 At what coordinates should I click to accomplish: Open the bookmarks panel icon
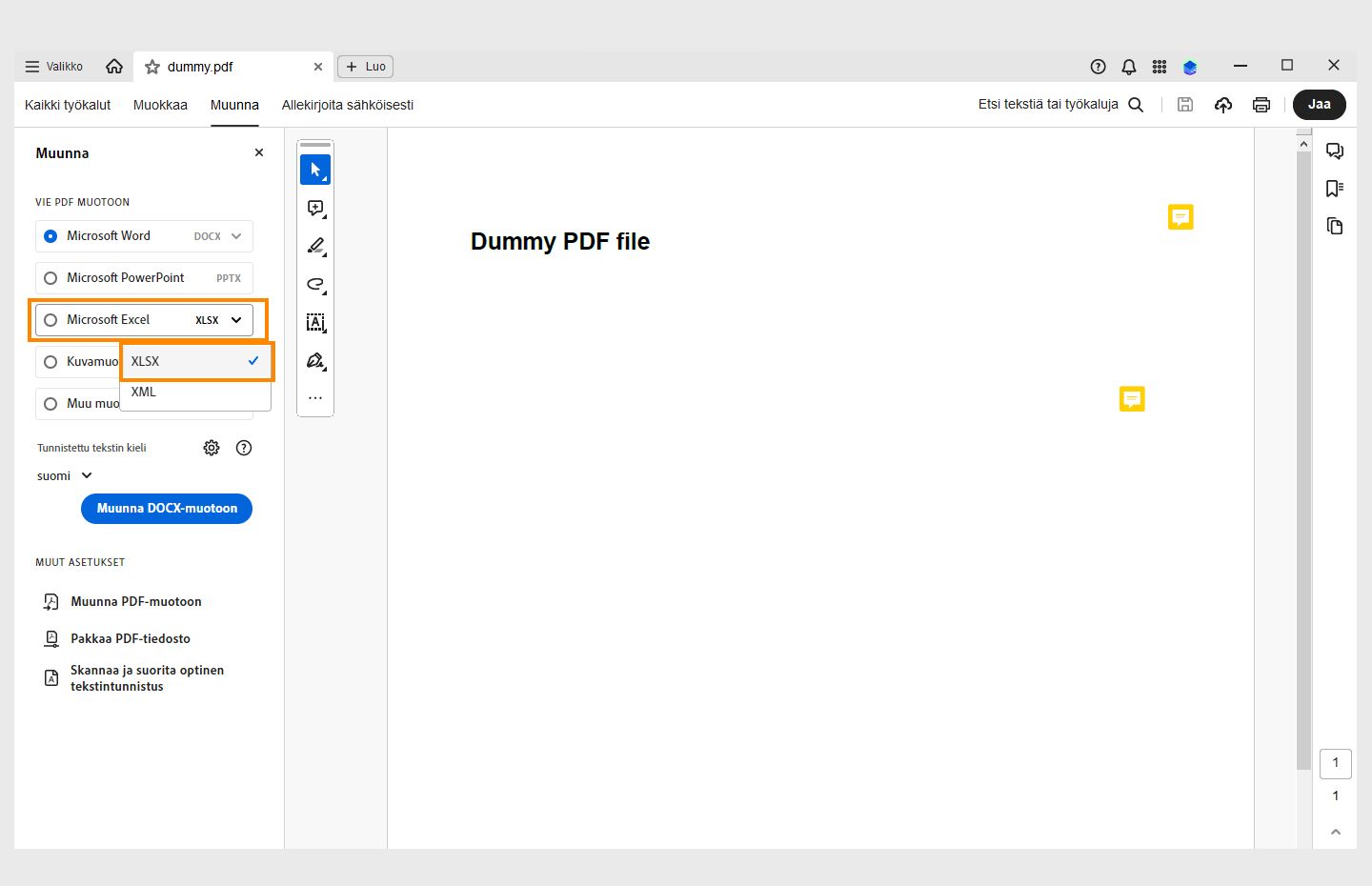[1335, 189]
